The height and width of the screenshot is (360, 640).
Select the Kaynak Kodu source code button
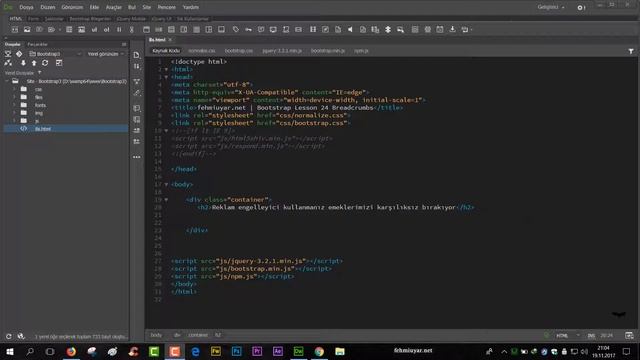pyautogui.click(x=166, y=51)
